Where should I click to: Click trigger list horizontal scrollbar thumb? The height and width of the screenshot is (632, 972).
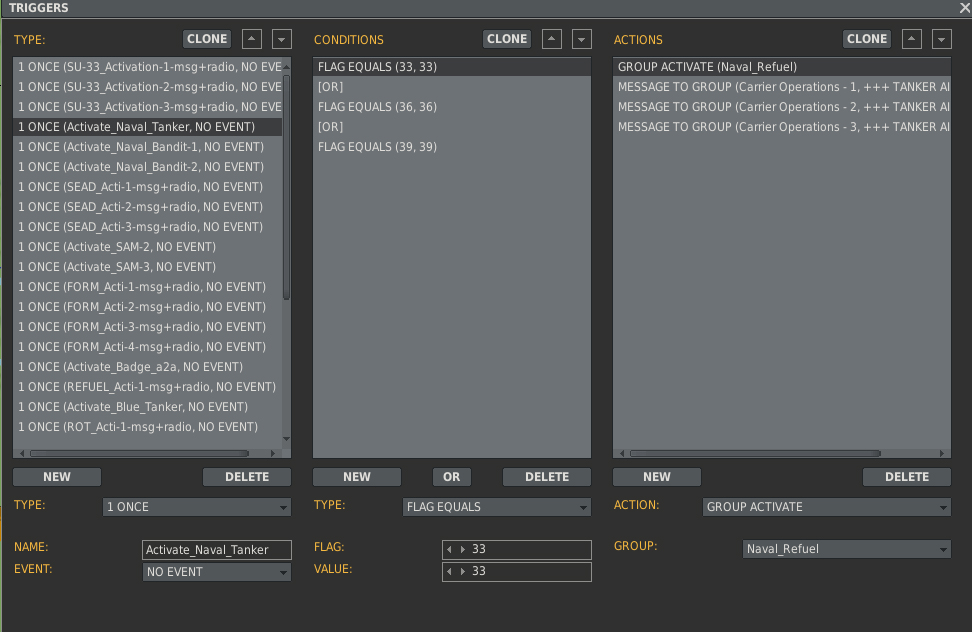click(139, 454)
